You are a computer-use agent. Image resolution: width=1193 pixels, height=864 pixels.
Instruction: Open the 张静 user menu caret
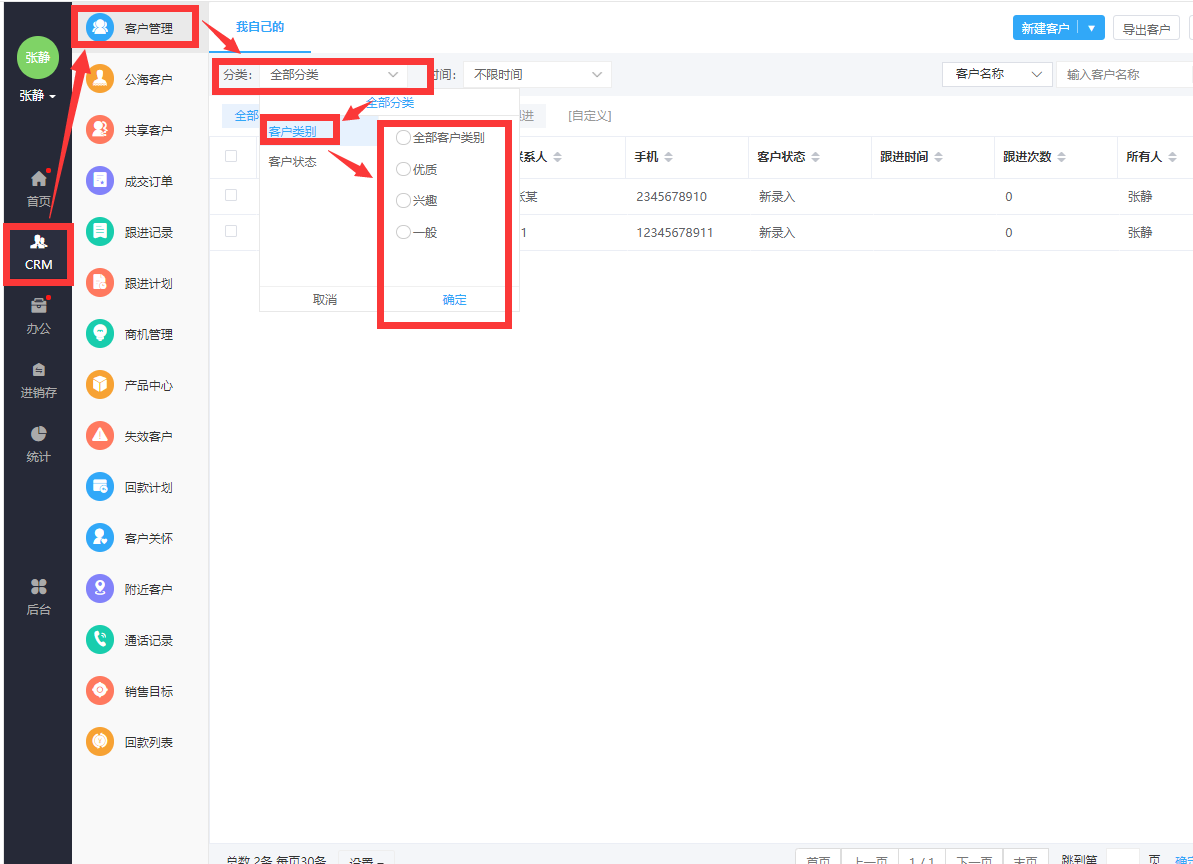52,97
